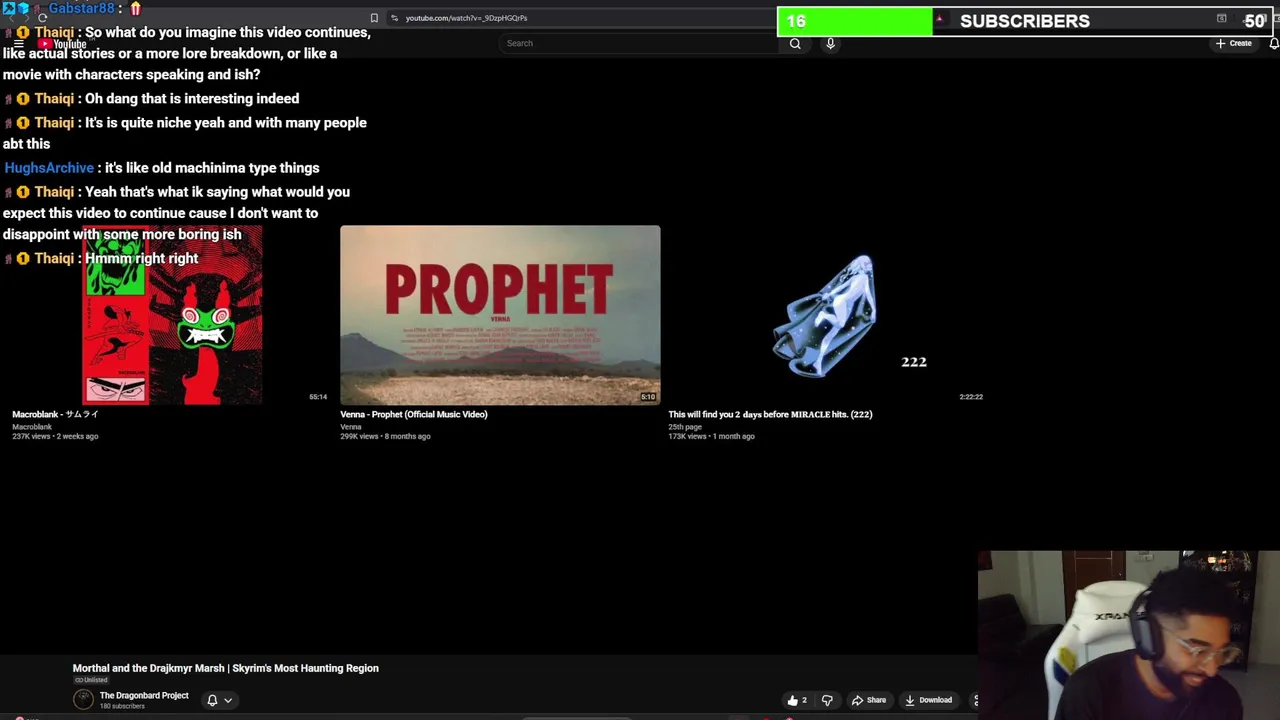Click '173K views • 1 month ago' text
1280x720 pixels.
(x=711, y=436)
